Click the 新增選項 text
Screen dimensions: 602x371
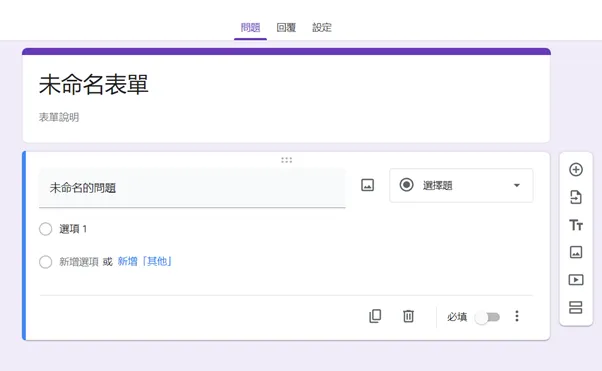(x=79, y=262)
